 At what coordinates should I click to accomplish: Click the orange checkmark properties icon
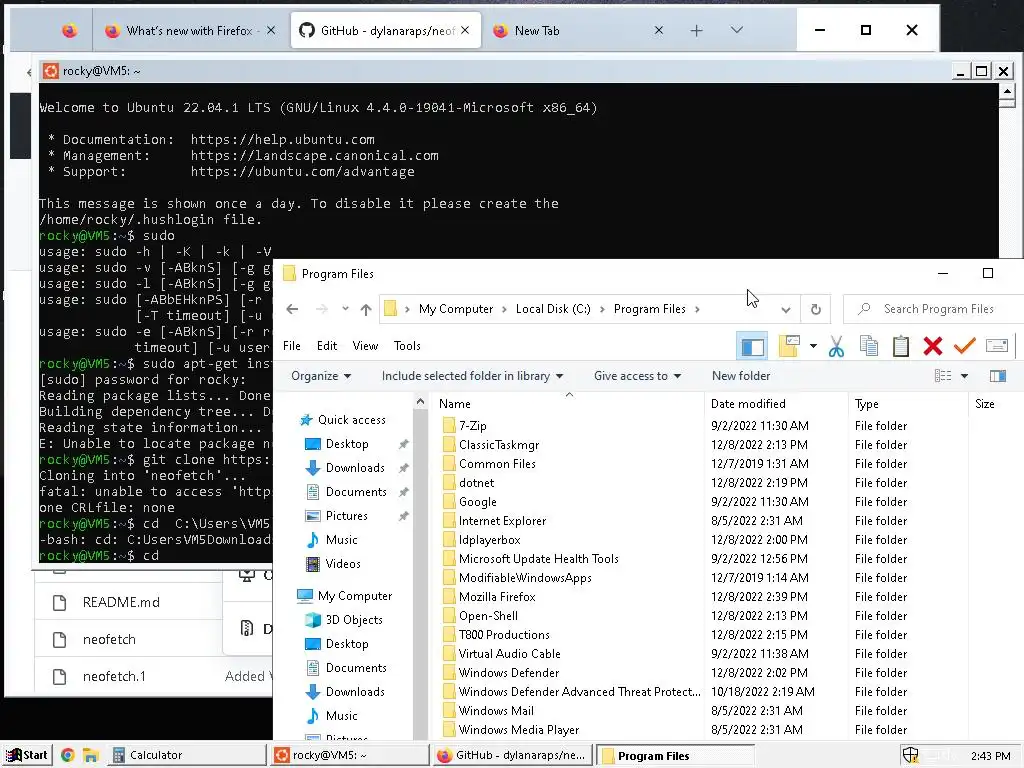click(965, 346)
